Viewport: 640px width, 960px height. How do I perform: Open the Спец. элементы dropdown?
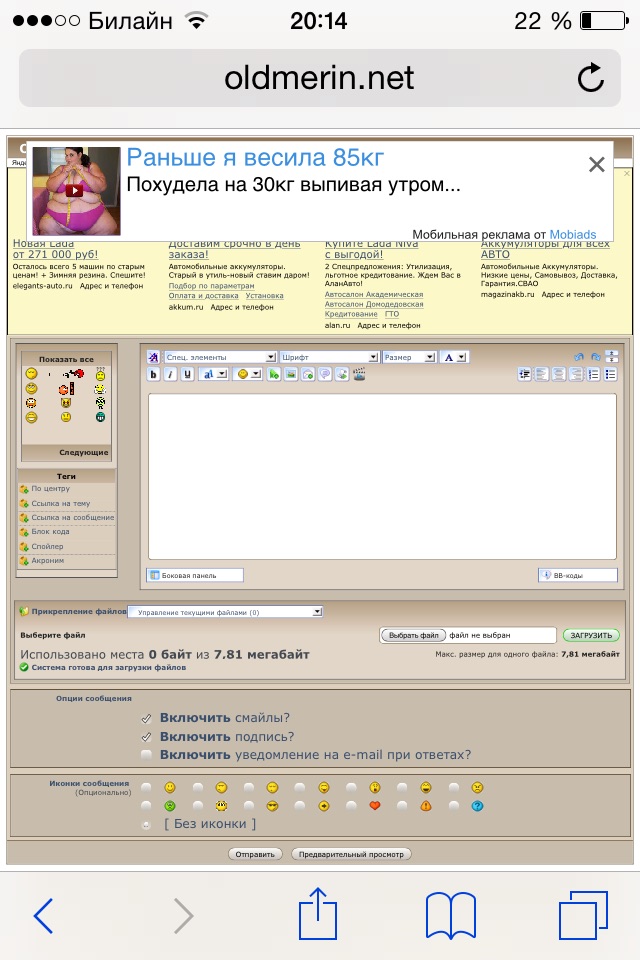[x=220, y=357]
